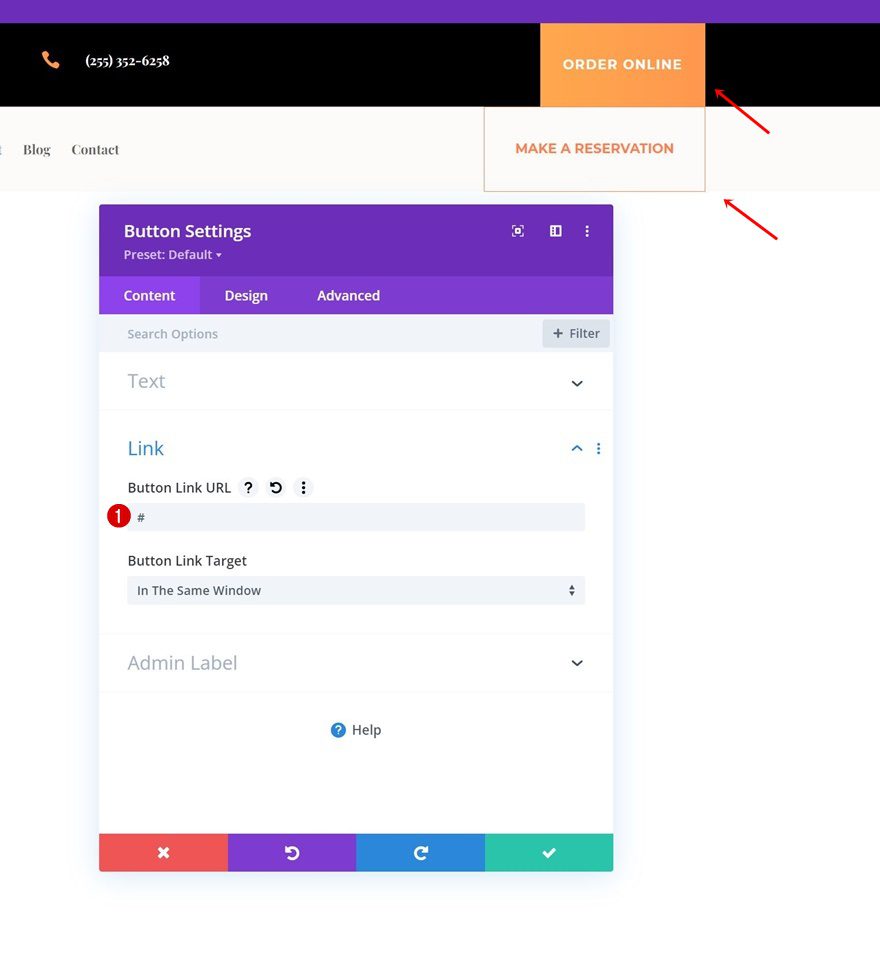The image size is (880, 960).
Task: Click the blue Help question icon
Action: [x=338, y=730]
